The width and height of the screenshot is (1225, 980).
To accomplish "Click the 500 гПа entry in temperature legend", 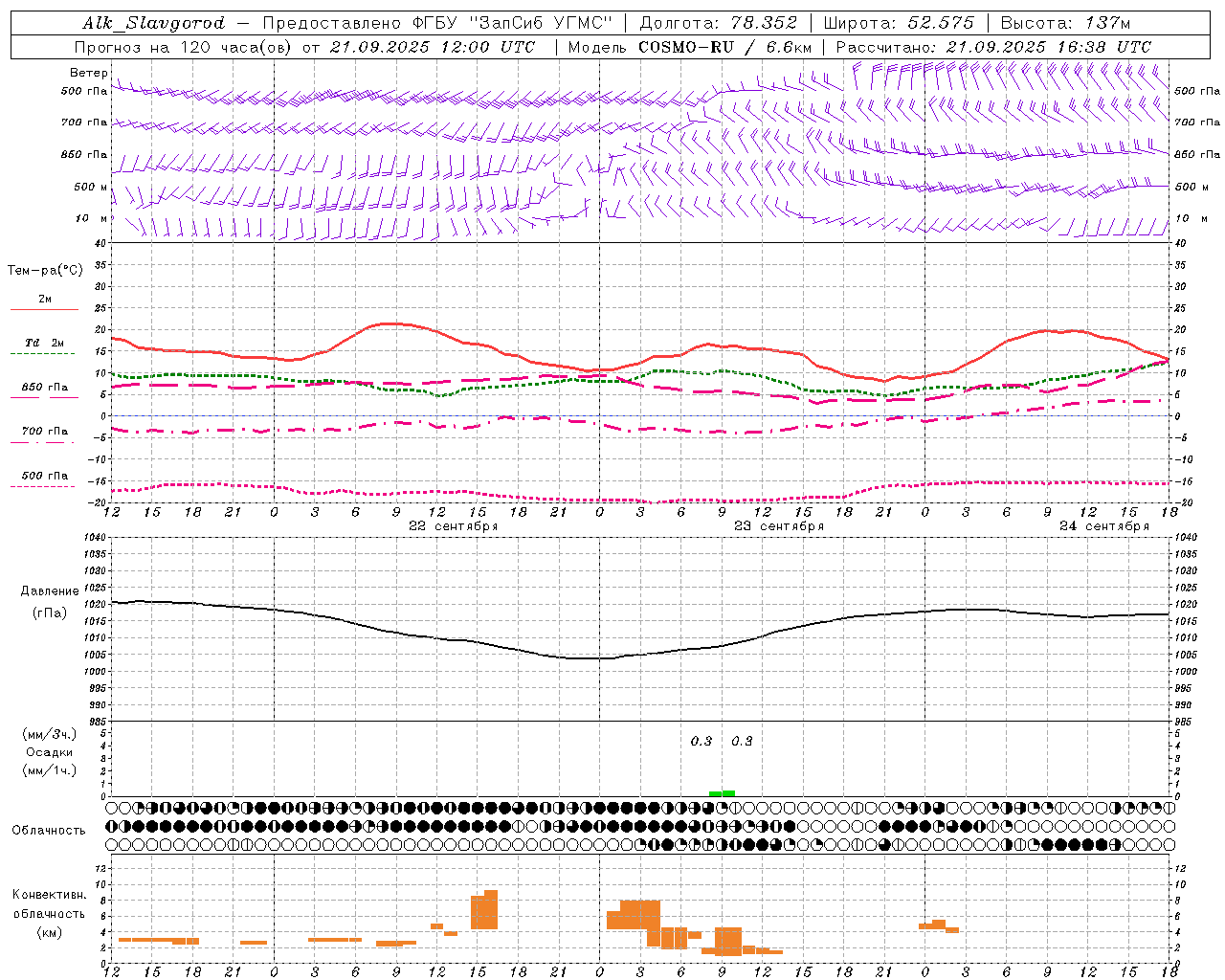I will 44,476.
